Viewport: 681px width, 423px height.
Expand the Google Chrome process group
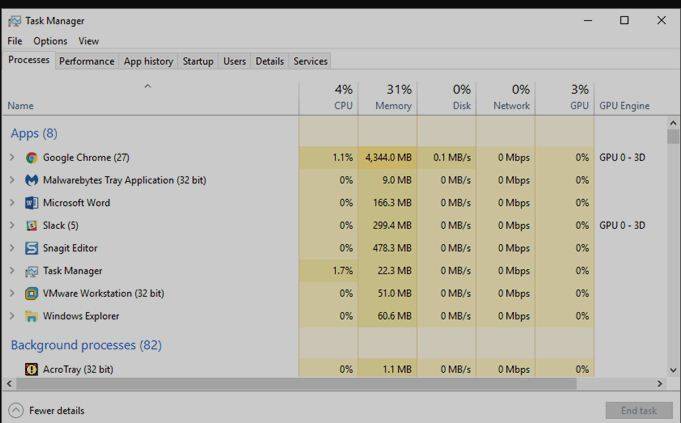coord(12,158)
